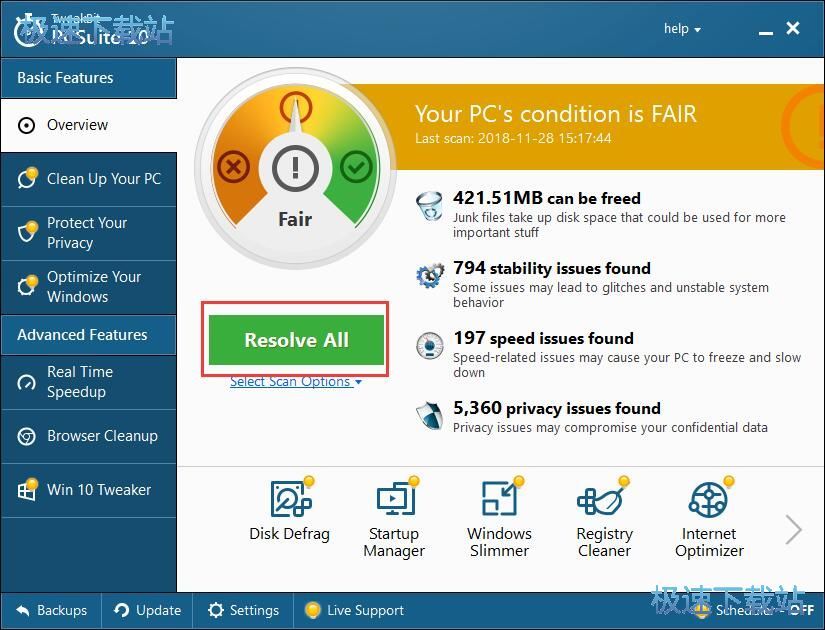825x630 pixels.
Task: Click '794 stability issues found' text
Action: [551, 268]
